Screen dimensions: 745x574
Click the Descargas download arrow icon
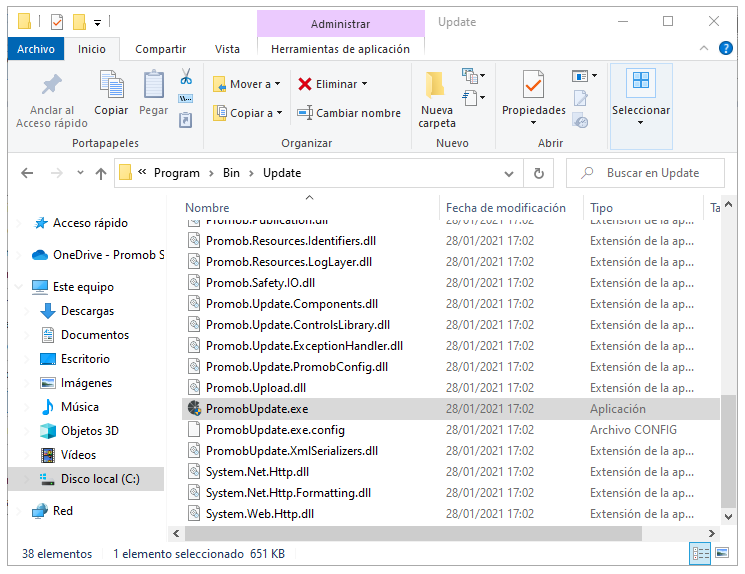(48, 311)
